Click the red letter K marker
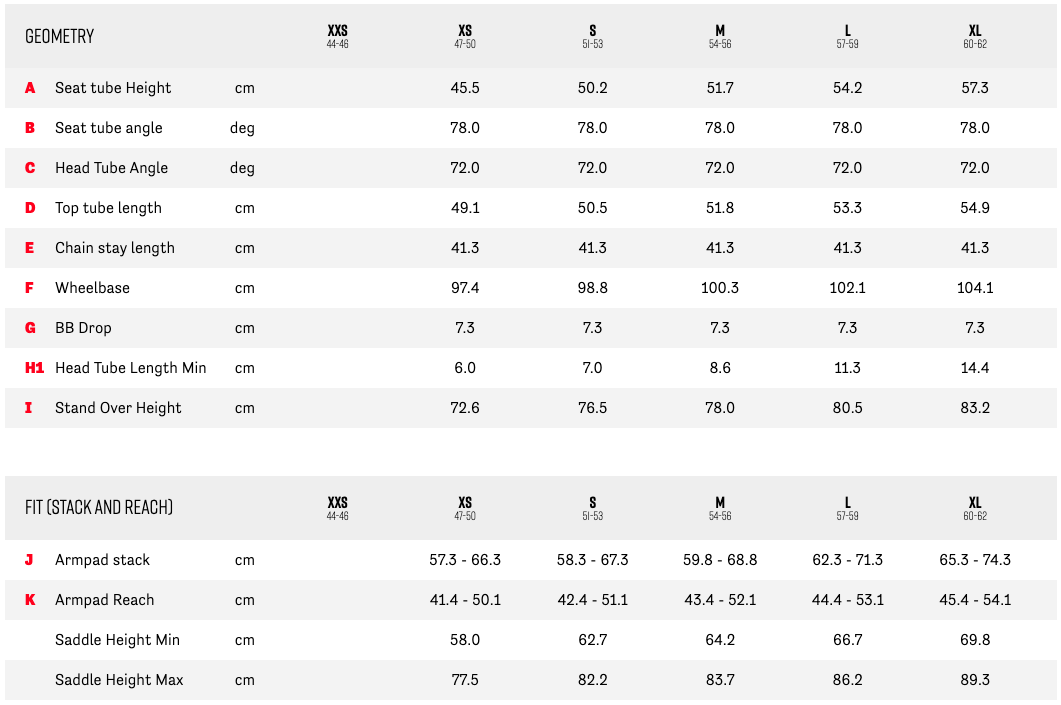 pyautogui.click(x=30, y=600)
